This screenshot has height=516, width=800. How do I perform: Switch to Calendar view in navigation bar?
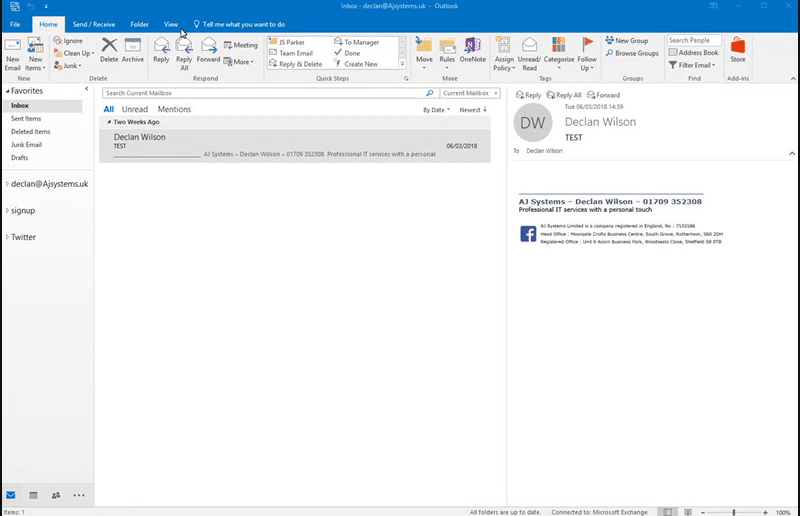33,495
